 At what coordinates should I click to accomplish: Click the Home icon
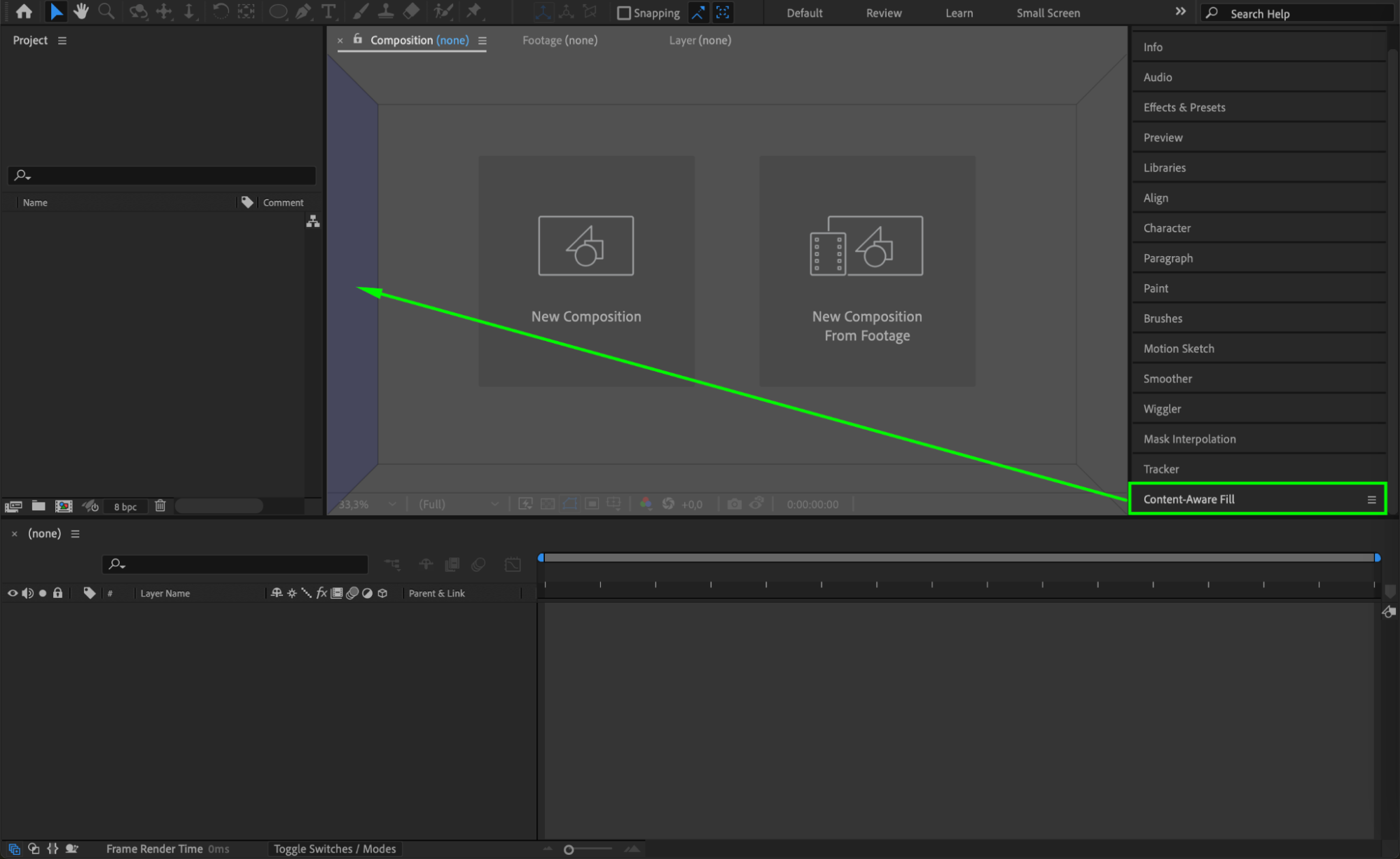click(x=24, y=11)
